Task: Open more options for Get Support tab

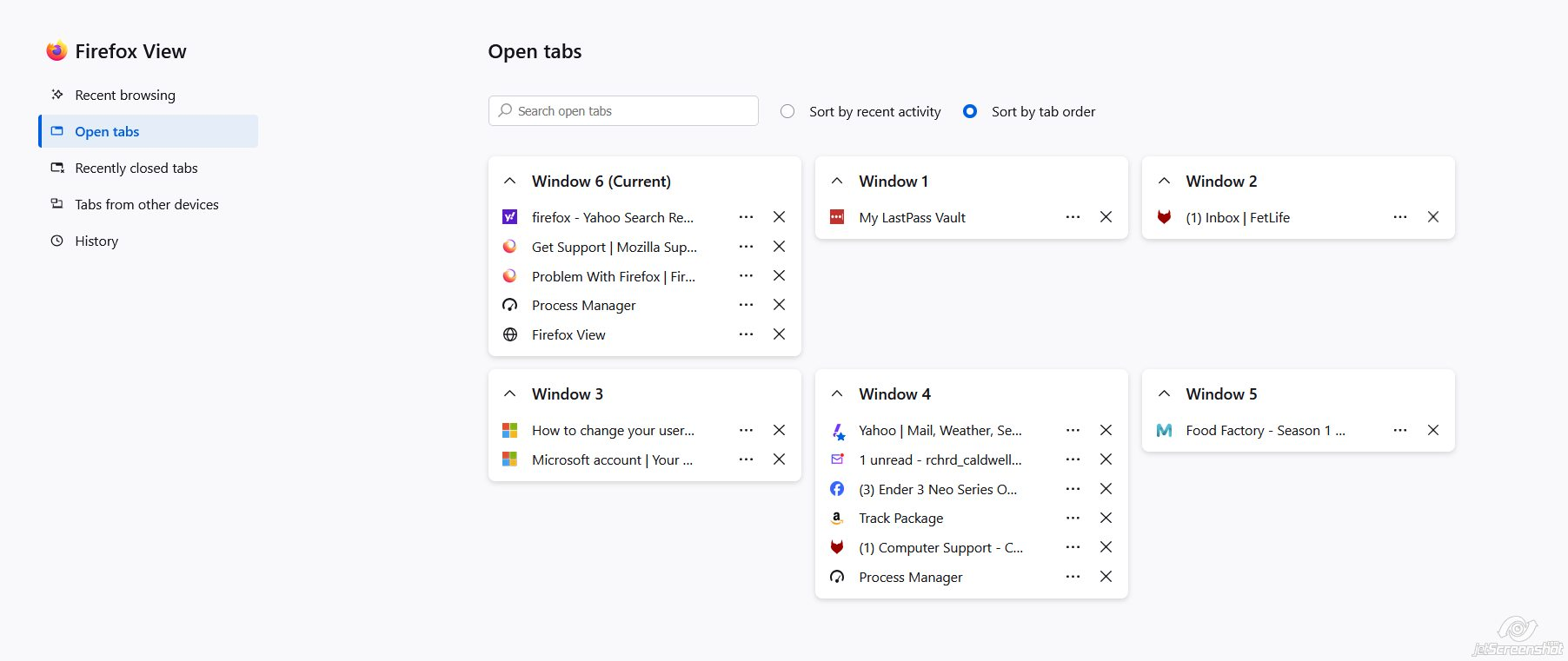Action: point(746,247)
